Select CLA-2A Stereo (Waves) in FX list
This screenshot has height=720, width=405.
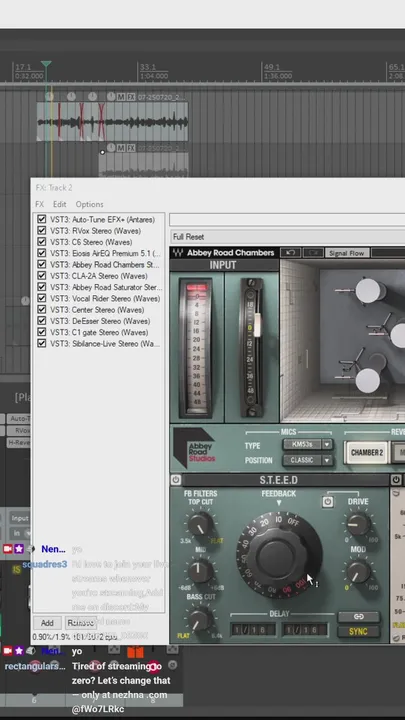[x=98, y=276]
